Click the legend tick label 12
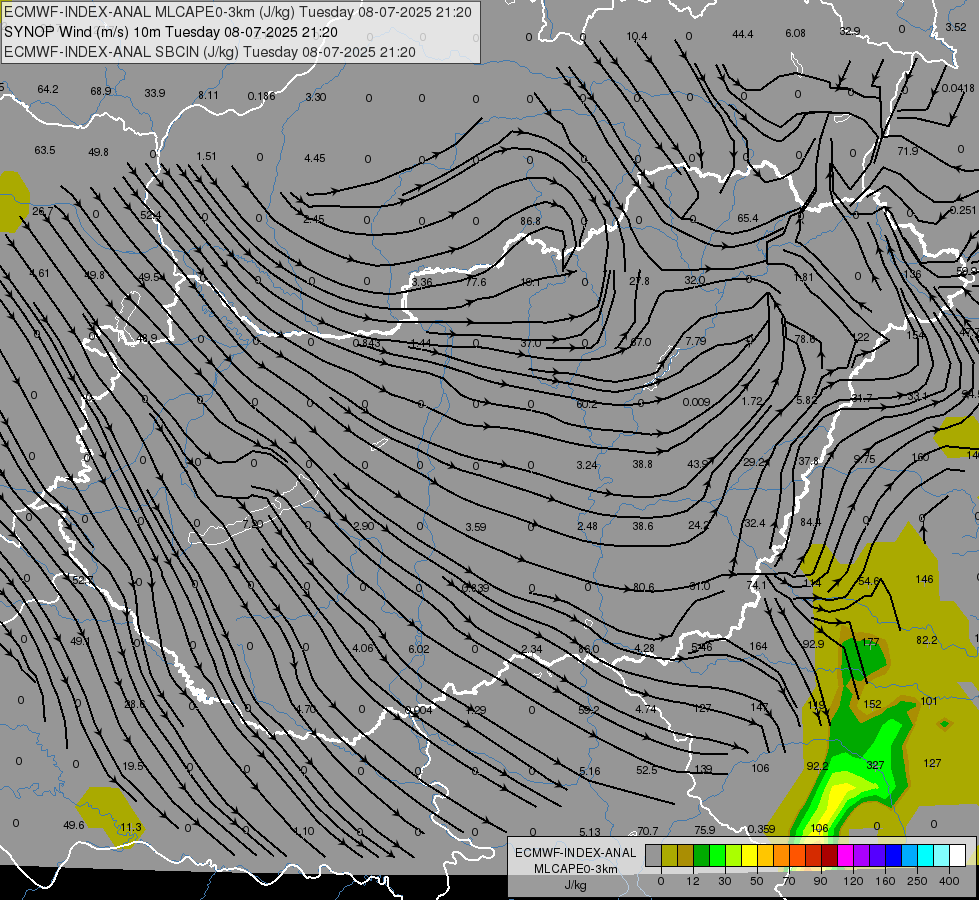 [x=693, y=881]
